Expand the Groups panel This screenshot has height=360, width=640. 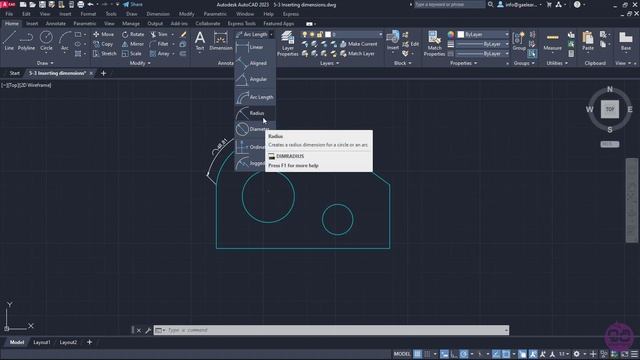(524, 63)
